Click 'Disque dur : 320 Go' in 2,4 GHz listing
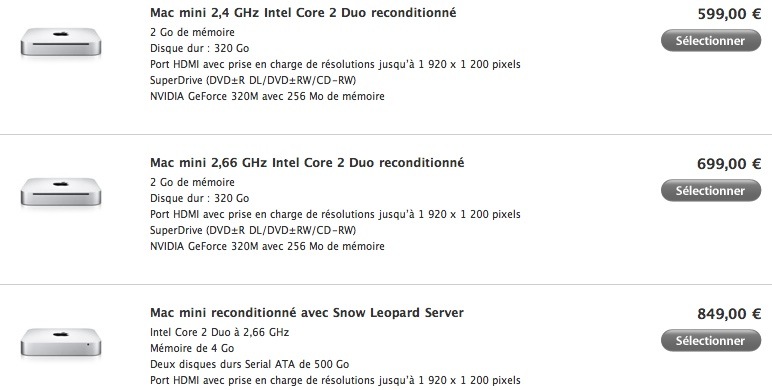 pos(199,48)
